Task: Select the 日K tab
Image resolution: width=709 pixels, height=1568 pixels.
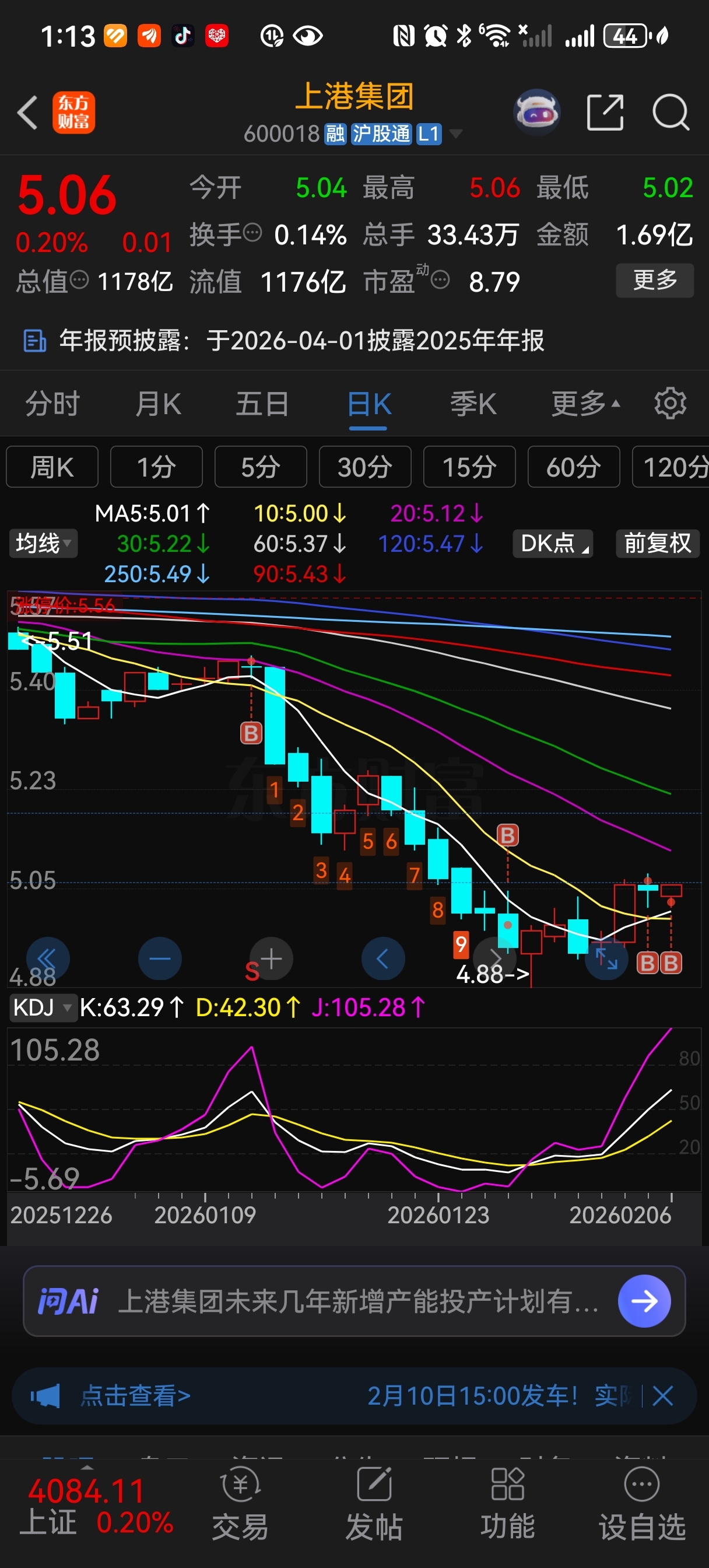Action: (x=369, y=404)
